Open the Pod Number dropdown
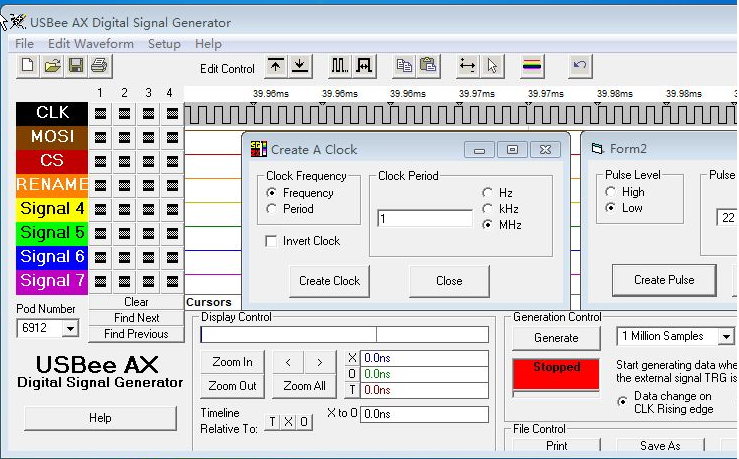Viewport: 739px width, 459px height. (x=70, y=328)
